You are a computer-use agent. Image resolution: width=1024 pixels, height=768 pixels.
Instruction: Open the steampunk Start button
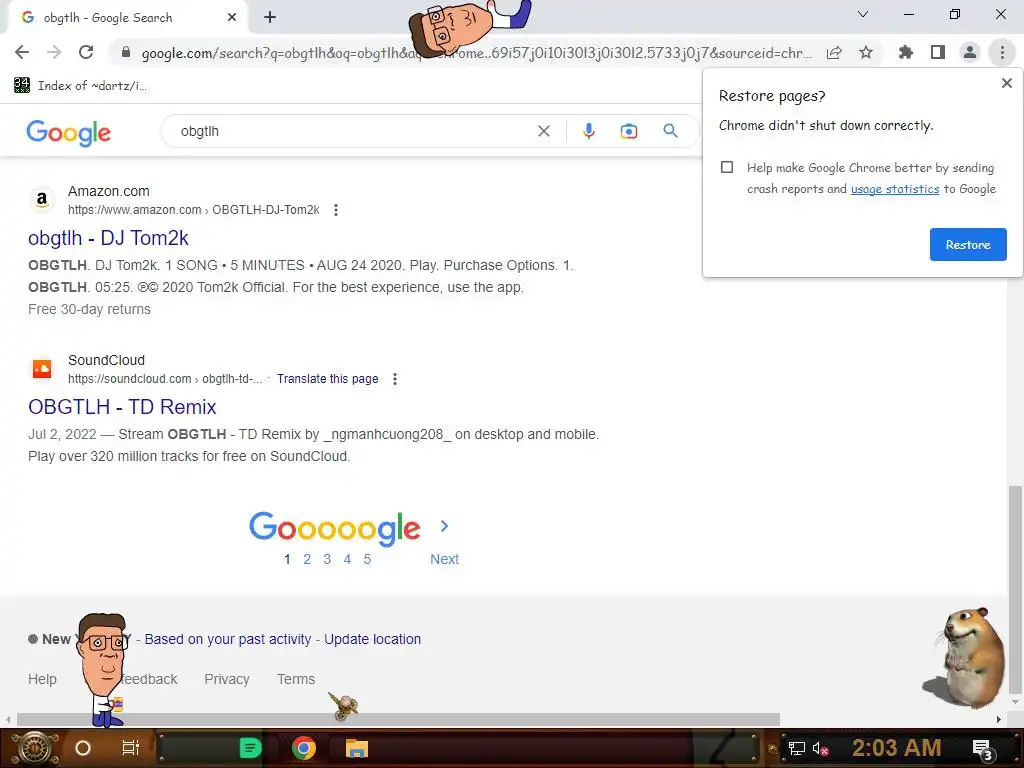click(34, 748)
